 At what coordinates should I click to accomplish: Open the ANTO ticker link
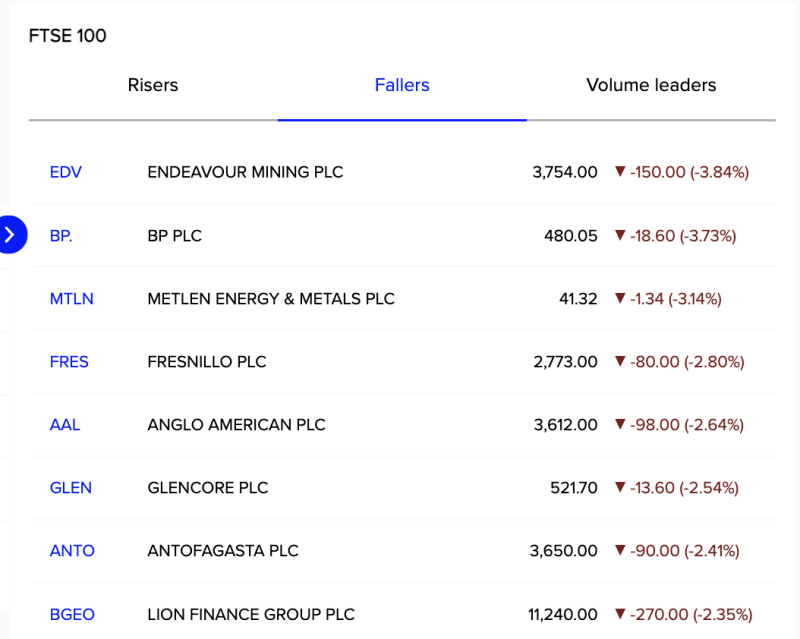tap(72, 551)
